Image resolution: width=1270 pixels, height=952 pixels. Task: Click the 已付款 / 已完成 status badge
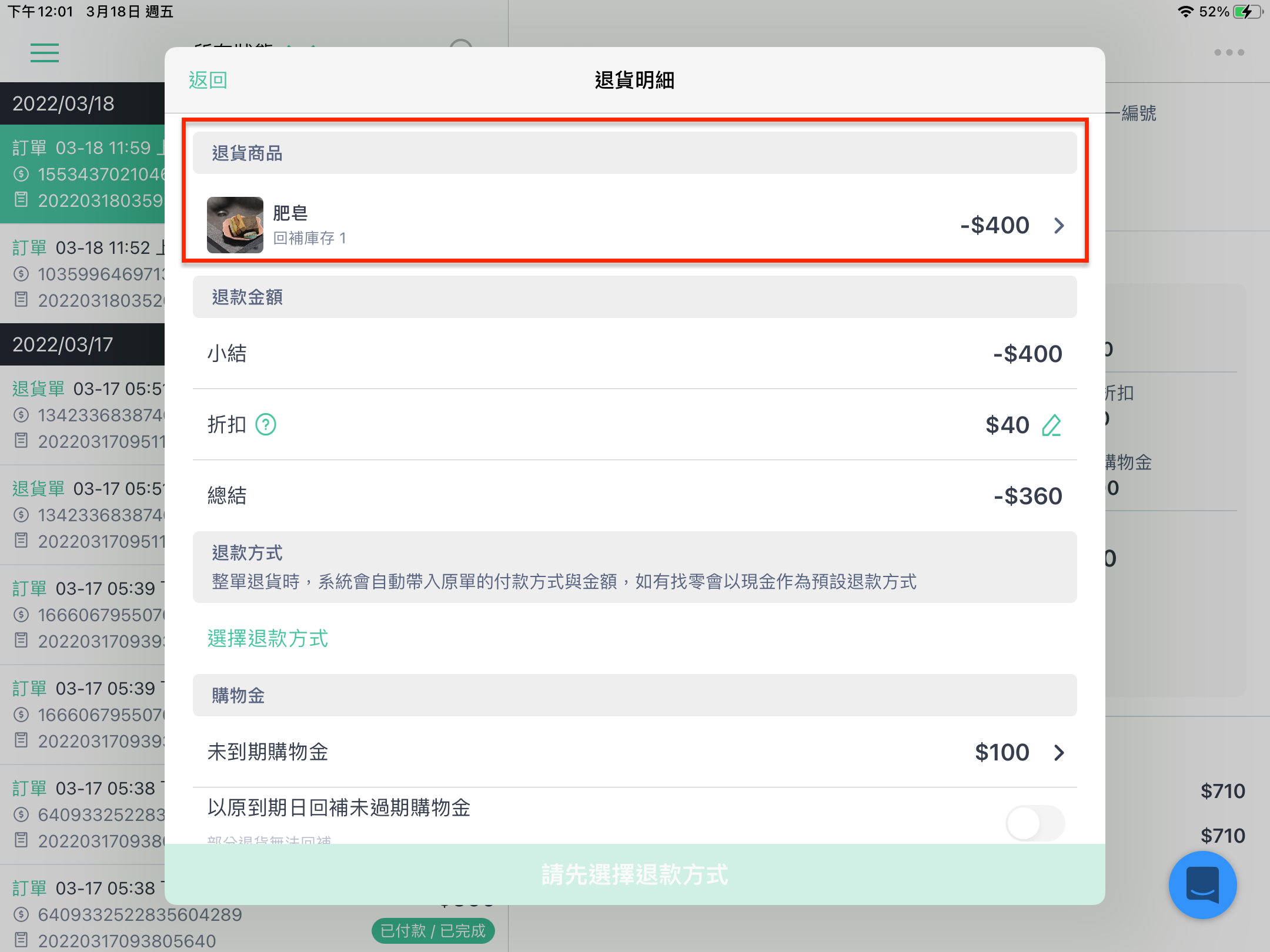coord(433,931)
